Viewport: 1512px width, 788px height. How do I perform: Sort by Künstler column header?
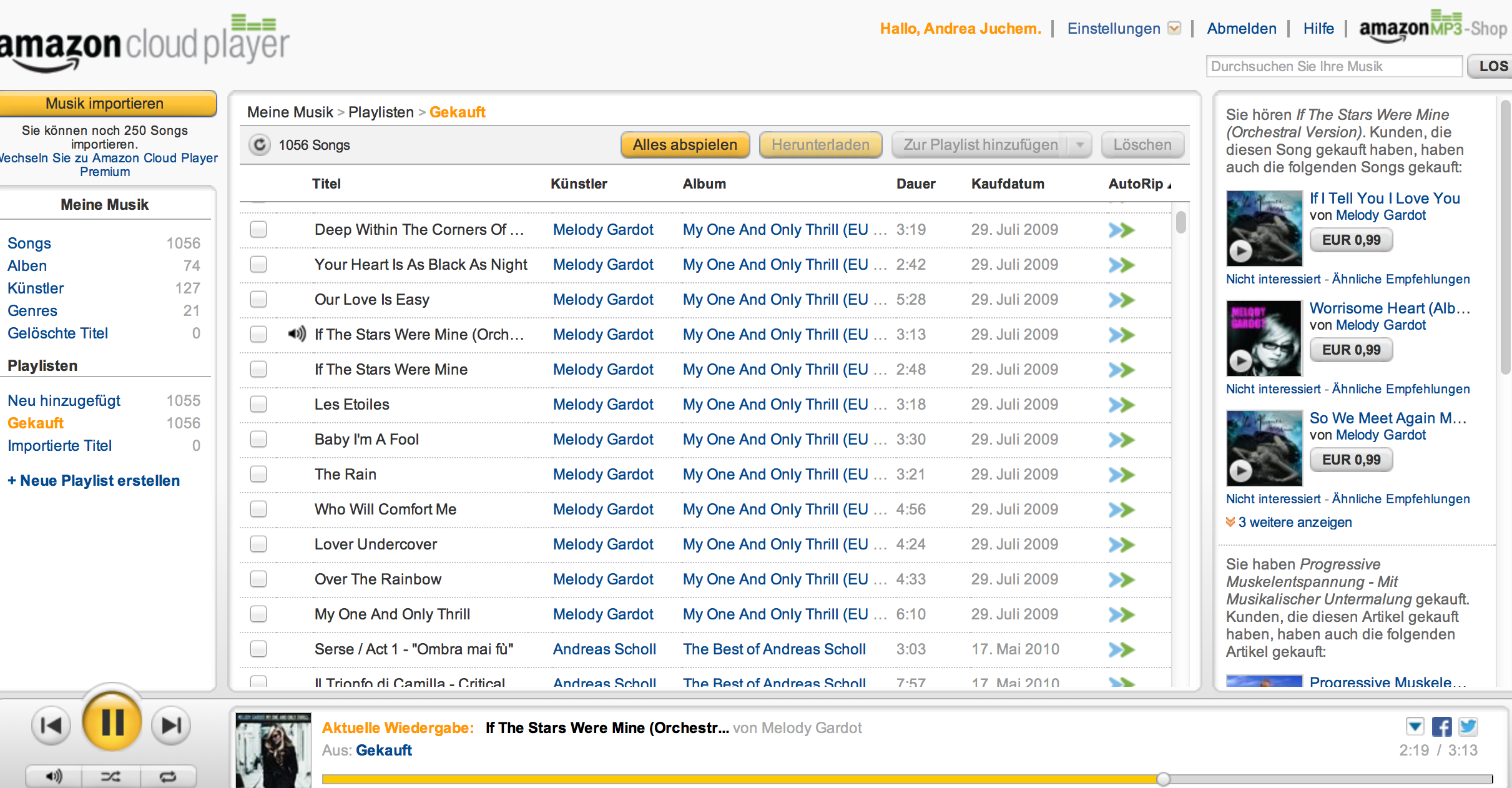[x=579, y=184]
